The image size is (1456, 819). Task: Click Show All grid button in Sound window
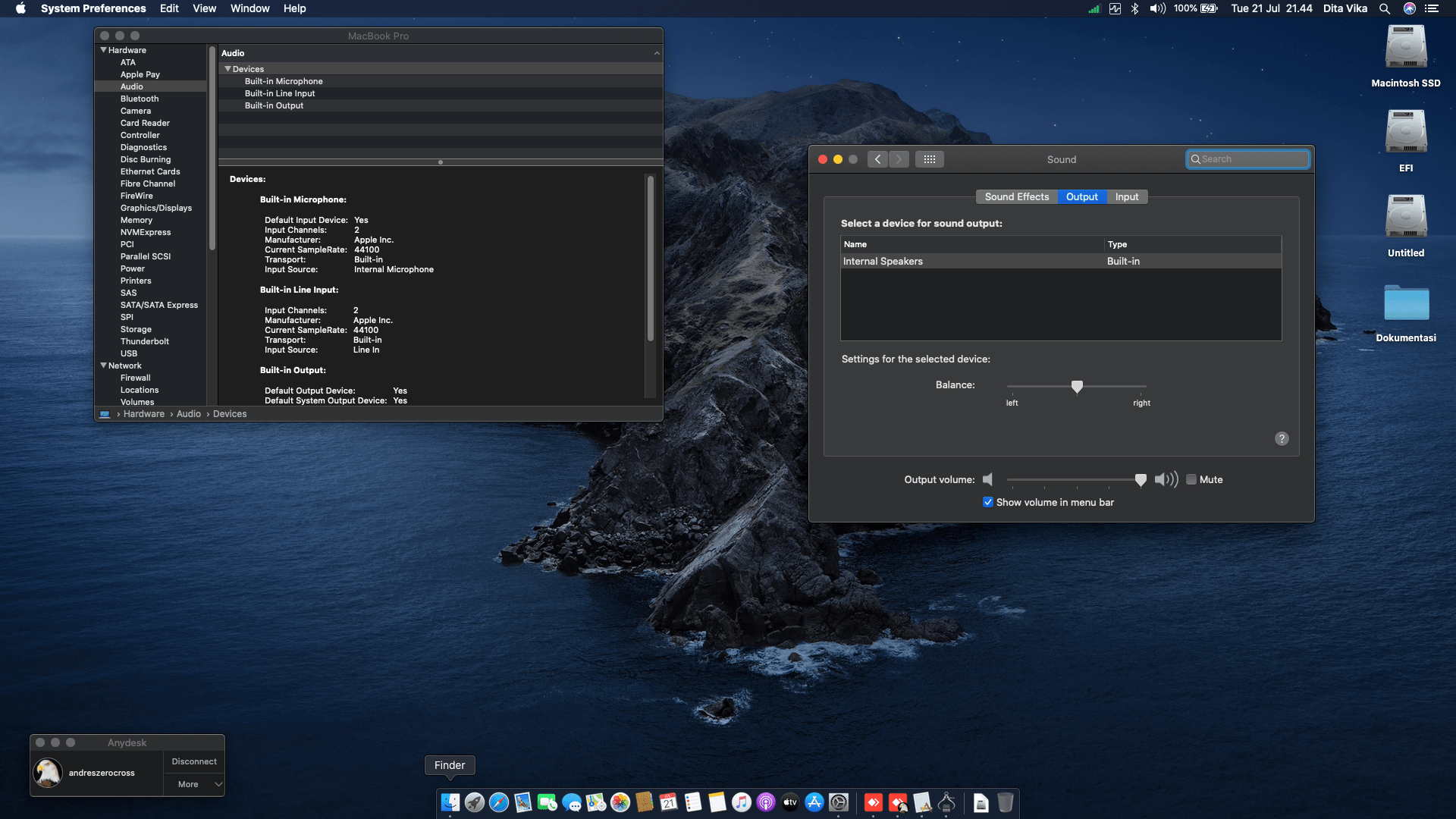click(x=930, y=159)
